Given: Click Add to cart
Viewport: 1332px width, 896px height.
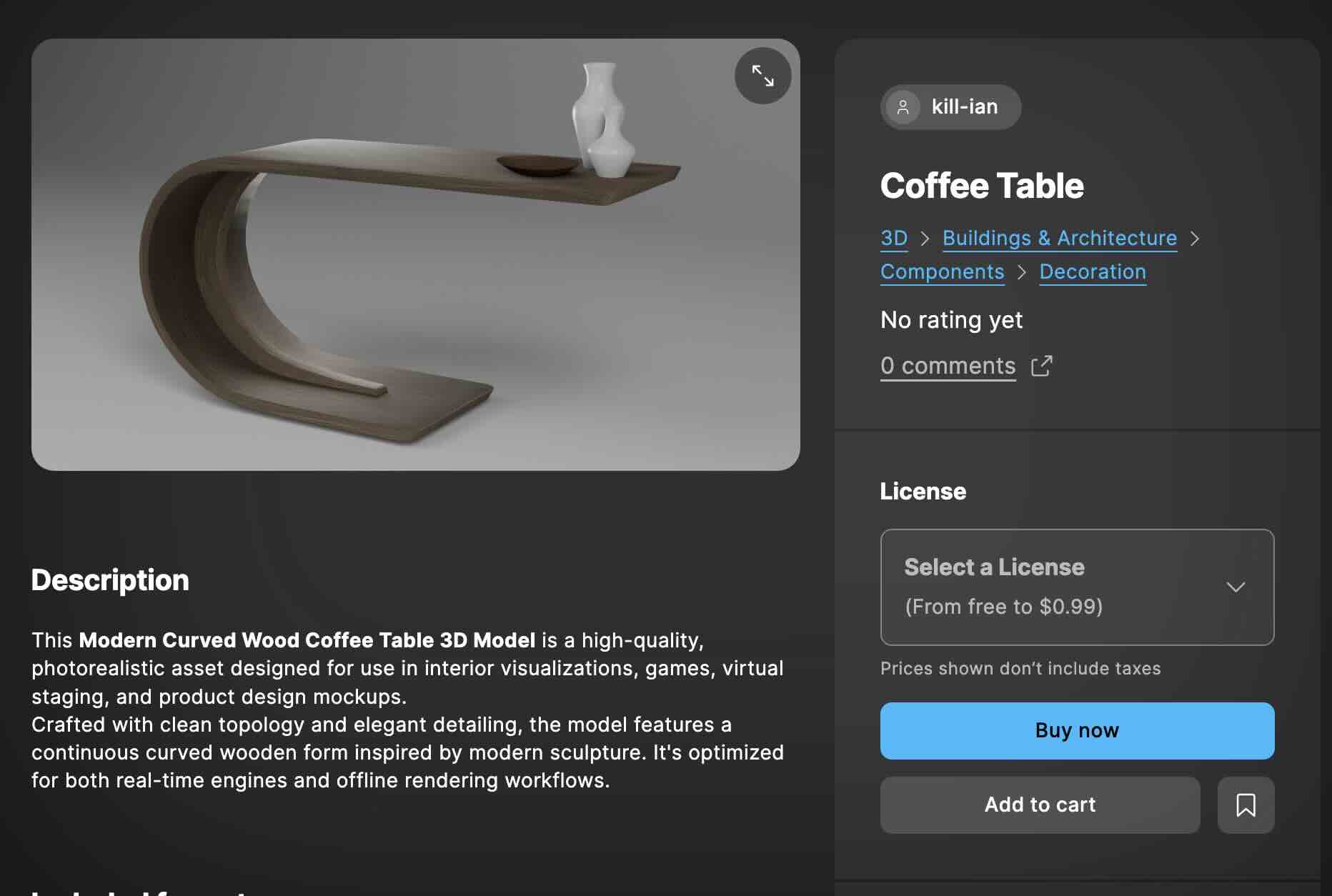Looking at the screenshot, I should 1040,805.
